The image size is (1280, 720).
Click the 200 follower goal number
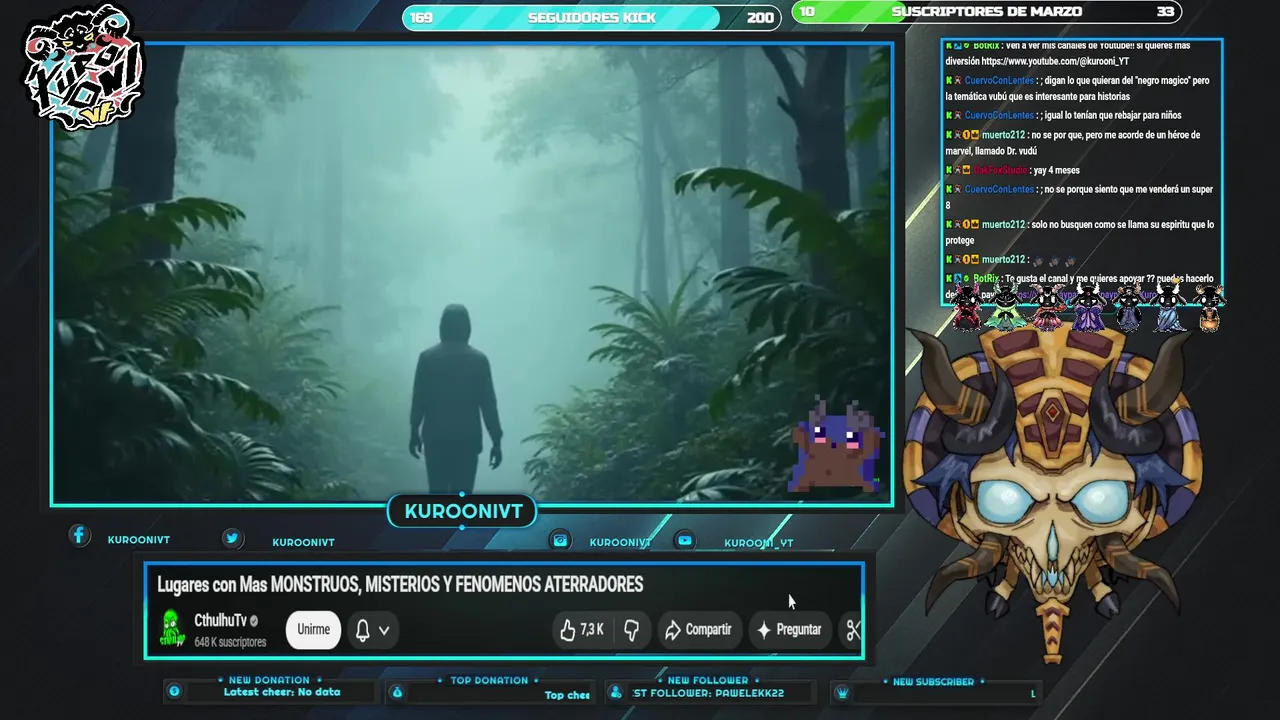(x=760, y=17)
